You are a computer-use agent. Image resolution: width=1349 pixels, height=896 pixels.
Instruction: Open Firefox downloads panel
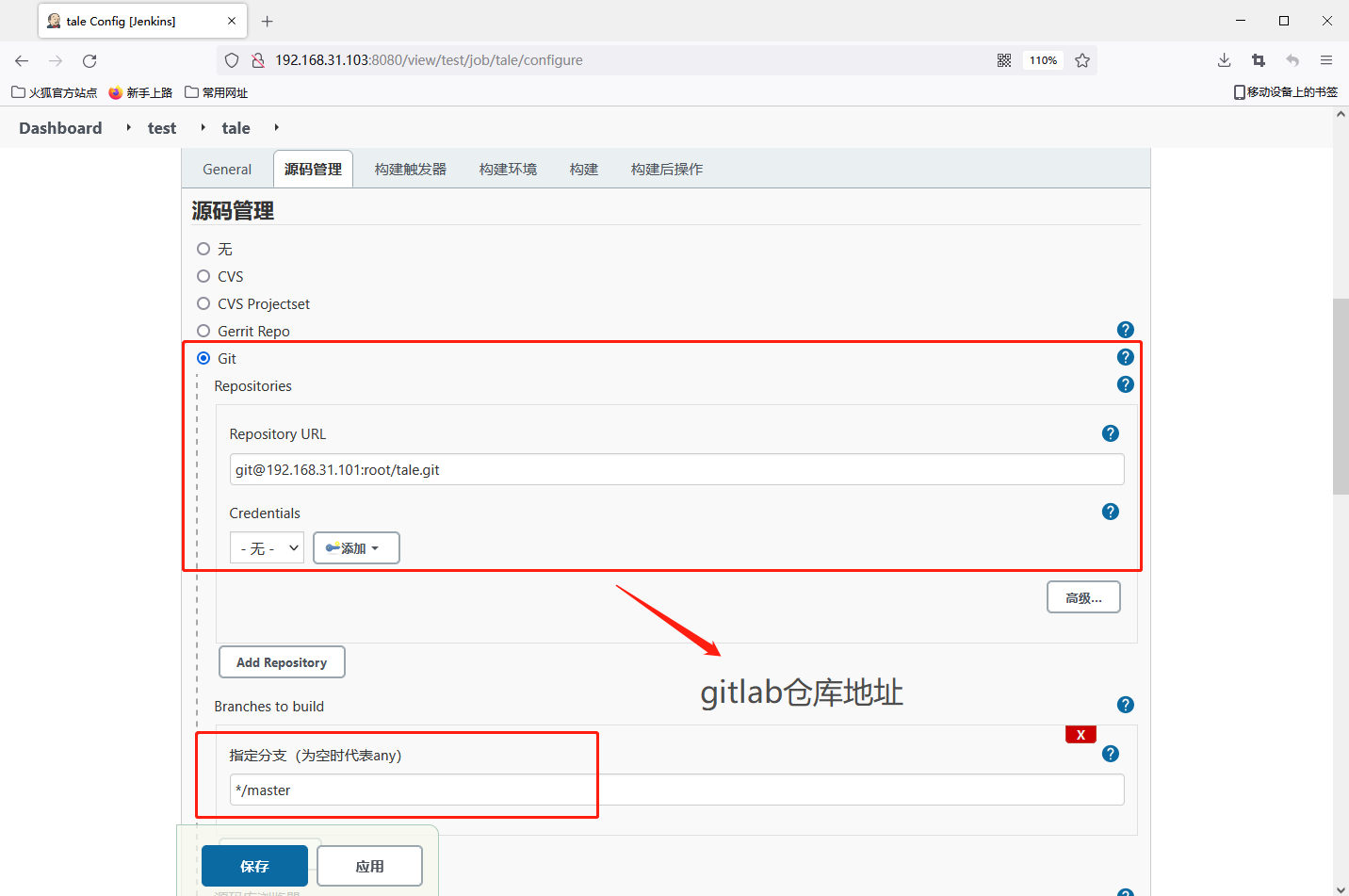pyautogui.click(x=1224, y=60)
